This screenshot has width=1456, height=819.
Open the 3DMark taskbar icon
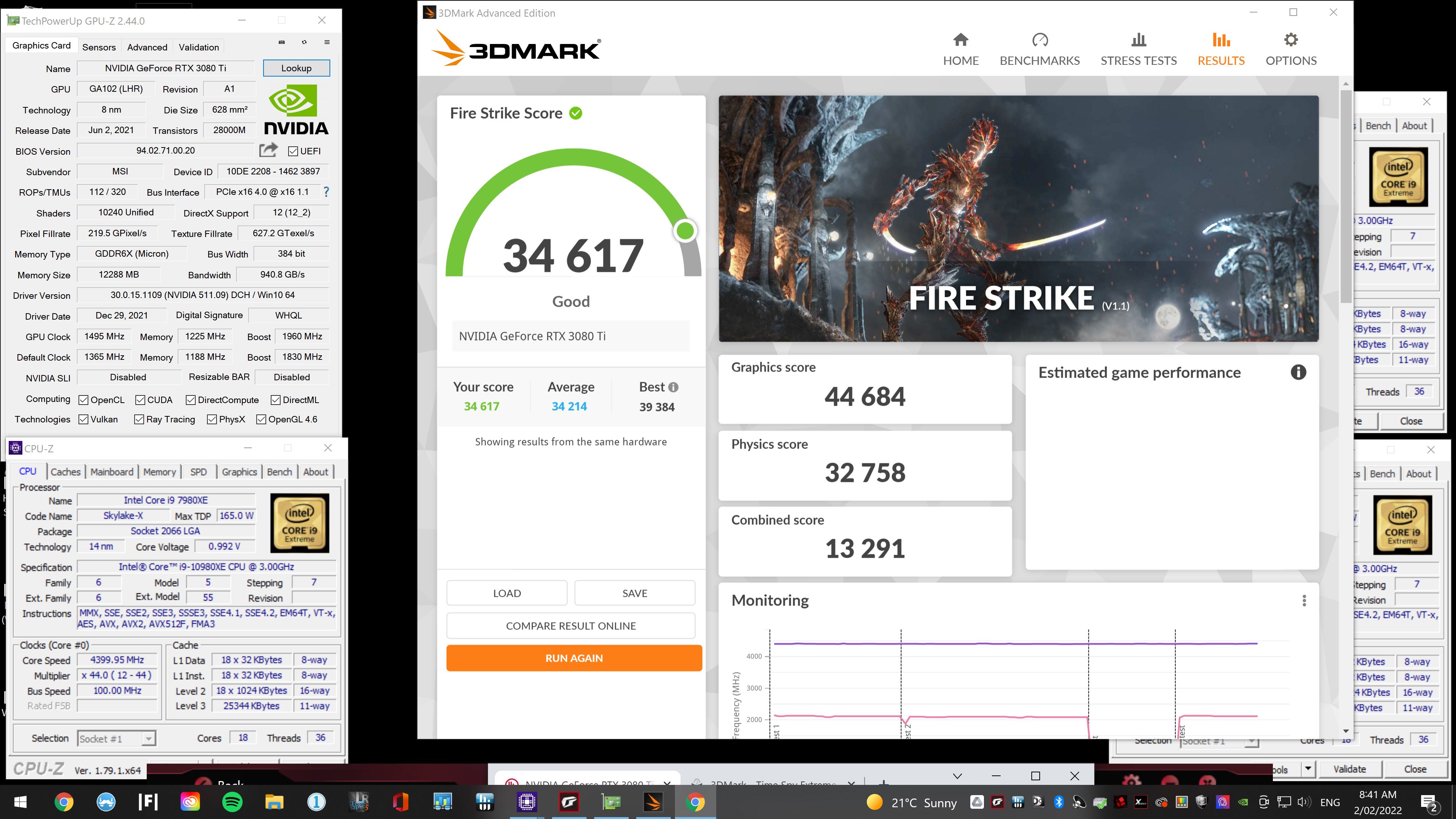[653, 802]
